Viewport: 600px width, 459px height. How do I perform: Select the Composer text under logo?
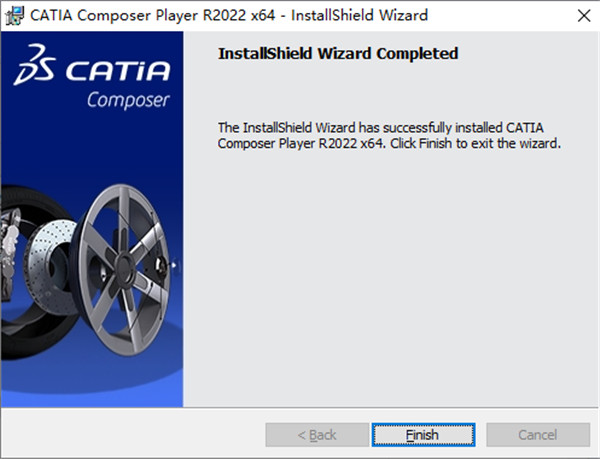pyautogui.click(x=127, y=101)
